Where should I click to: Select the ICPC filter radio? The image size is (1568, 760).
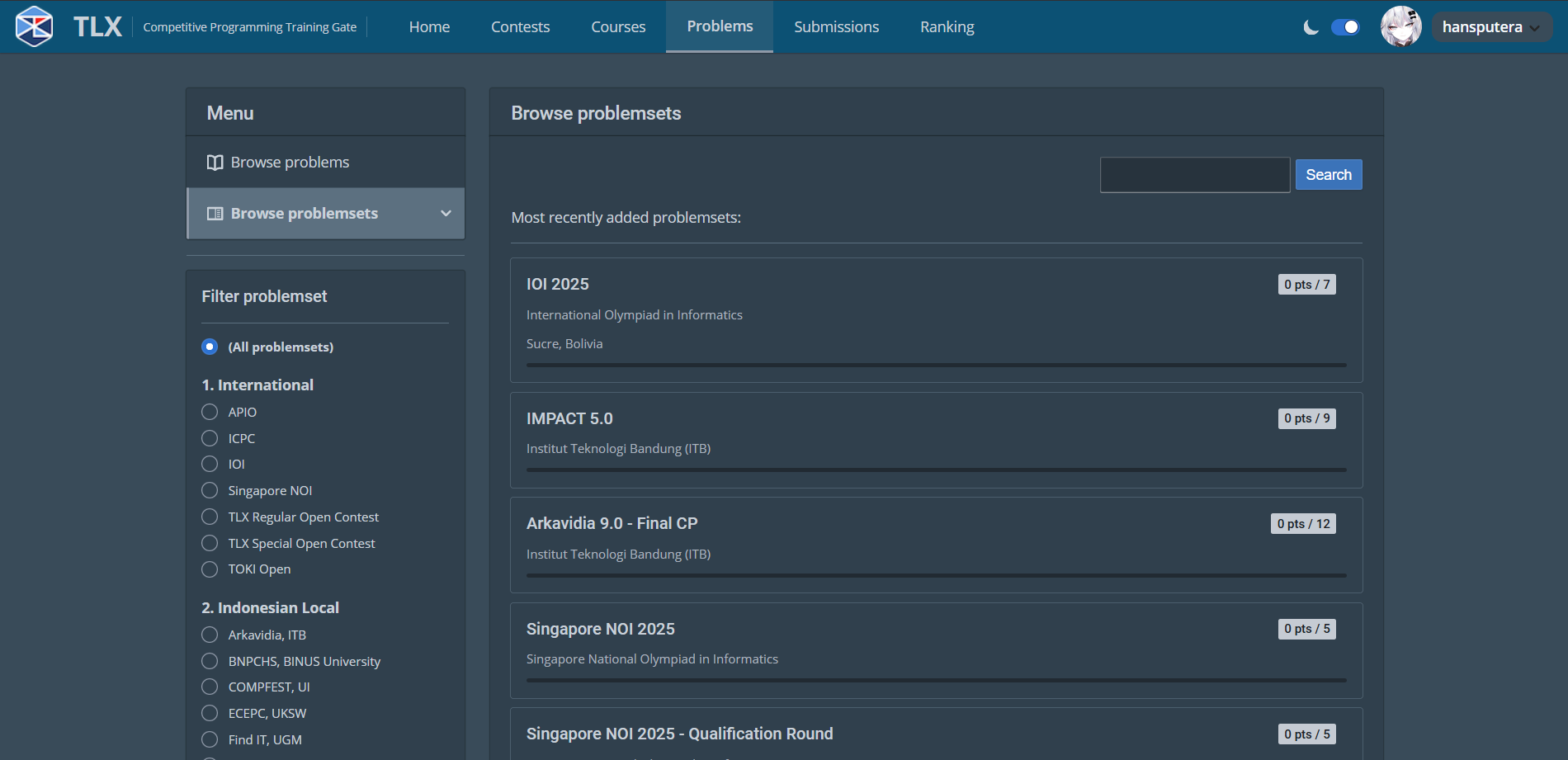pyautogui.click(x=210, y=438)
